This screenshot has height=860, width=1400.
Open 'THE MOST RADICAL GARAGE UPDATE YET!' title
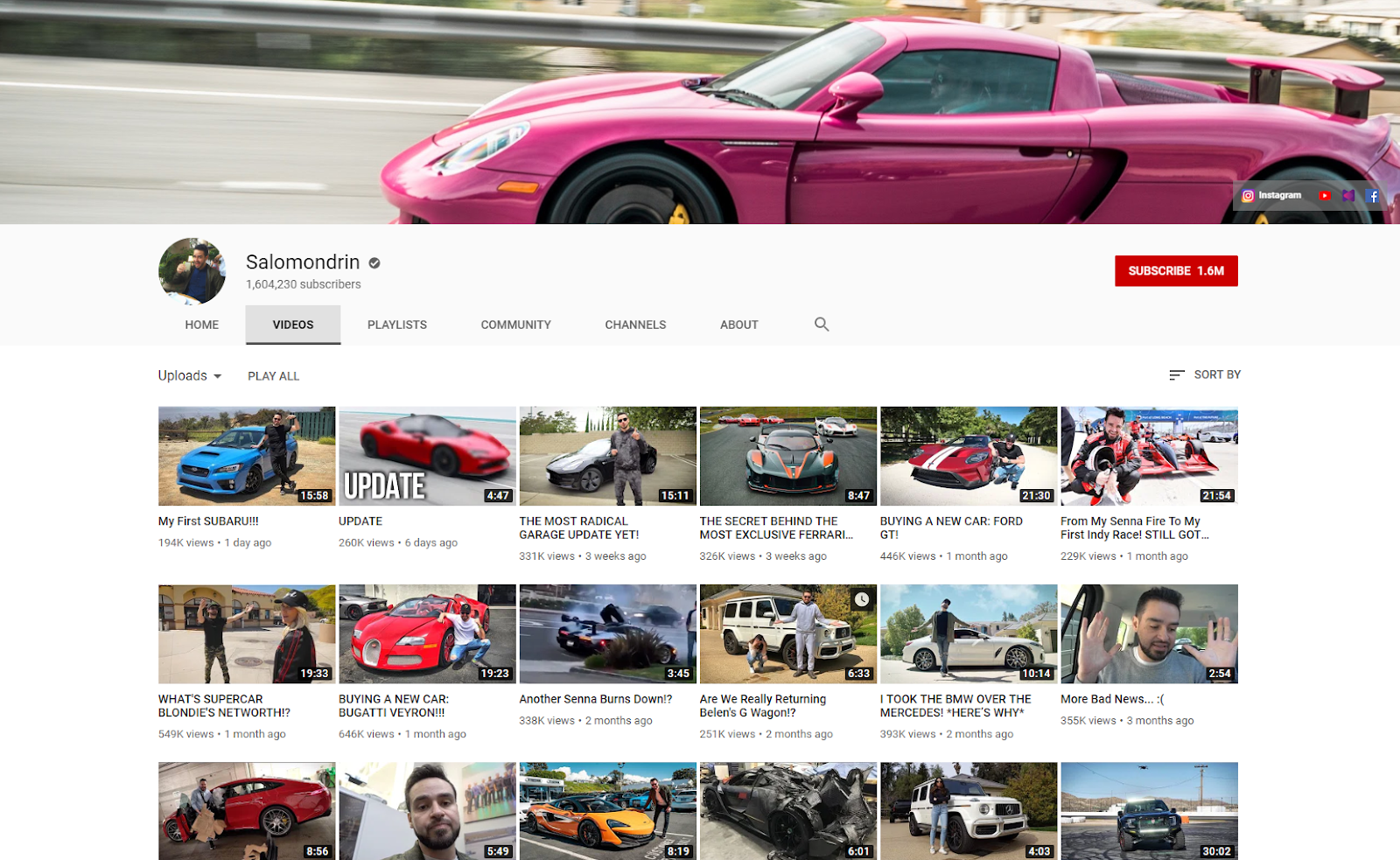pos(579,528)
